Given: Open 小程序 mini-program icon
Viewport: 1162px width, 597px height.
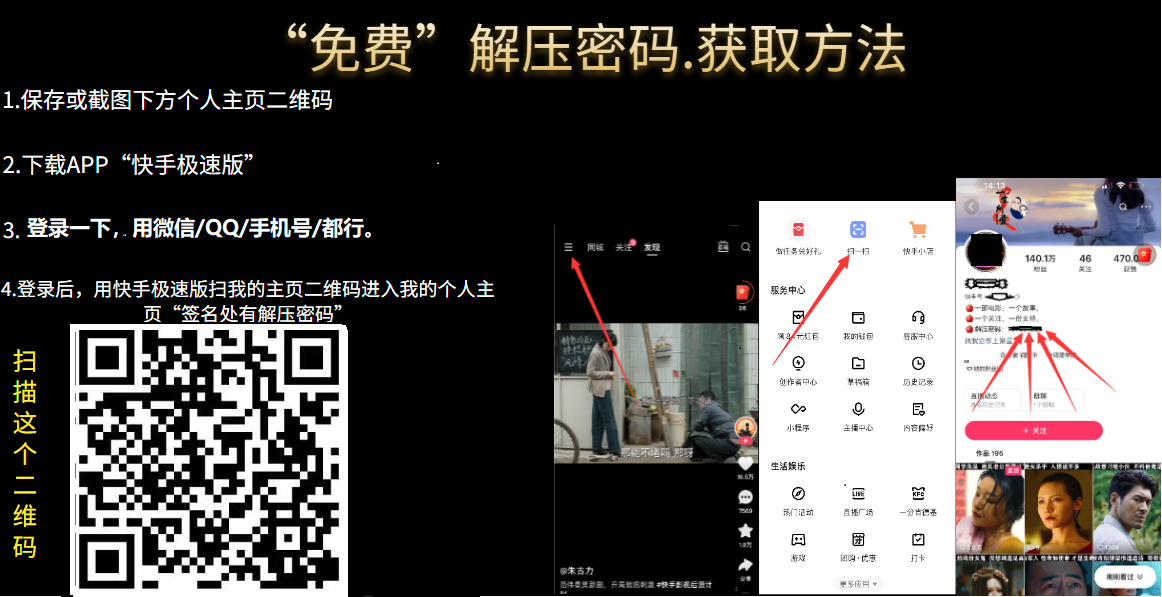Looking at the screenshot, I should click(798, 409).
